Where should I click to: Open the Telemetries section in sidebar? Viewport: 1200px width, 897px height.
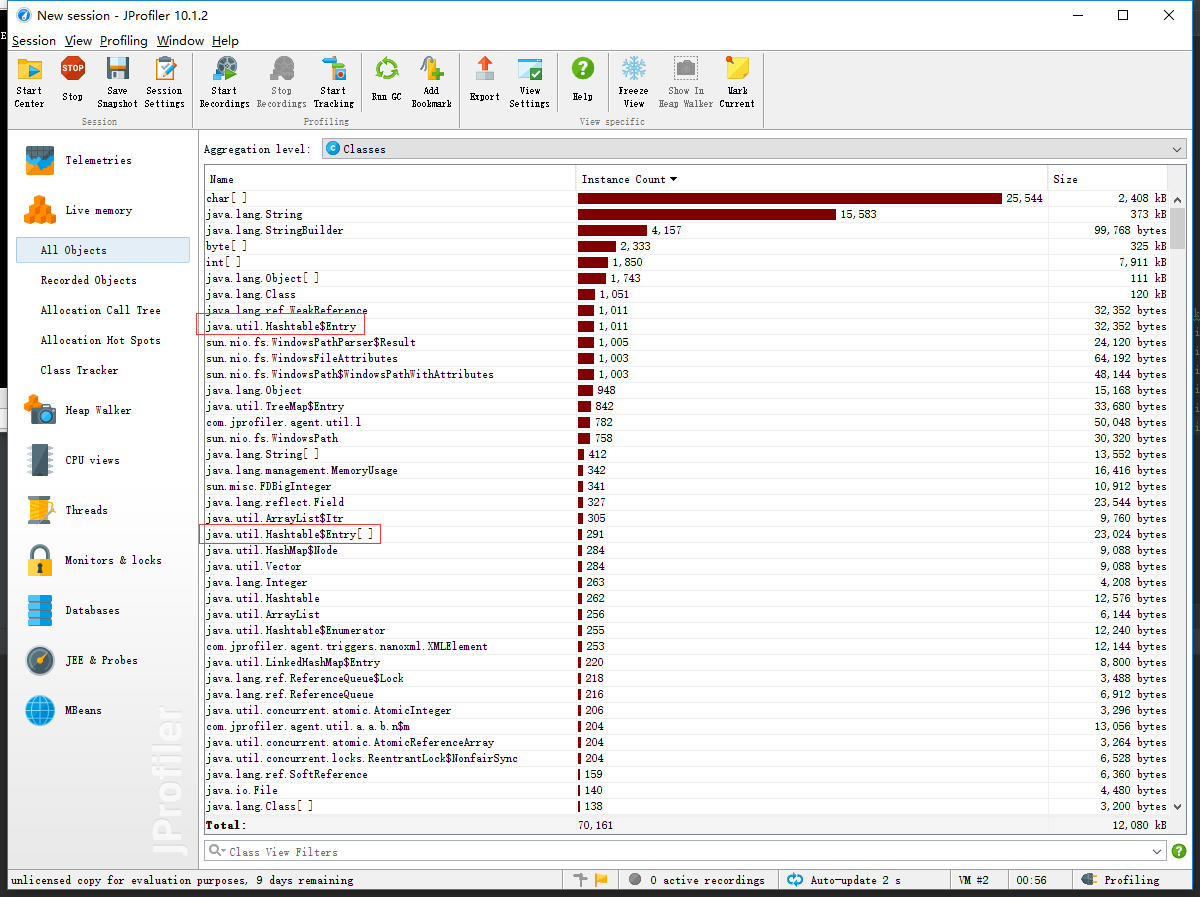click(x=98, y=160)
